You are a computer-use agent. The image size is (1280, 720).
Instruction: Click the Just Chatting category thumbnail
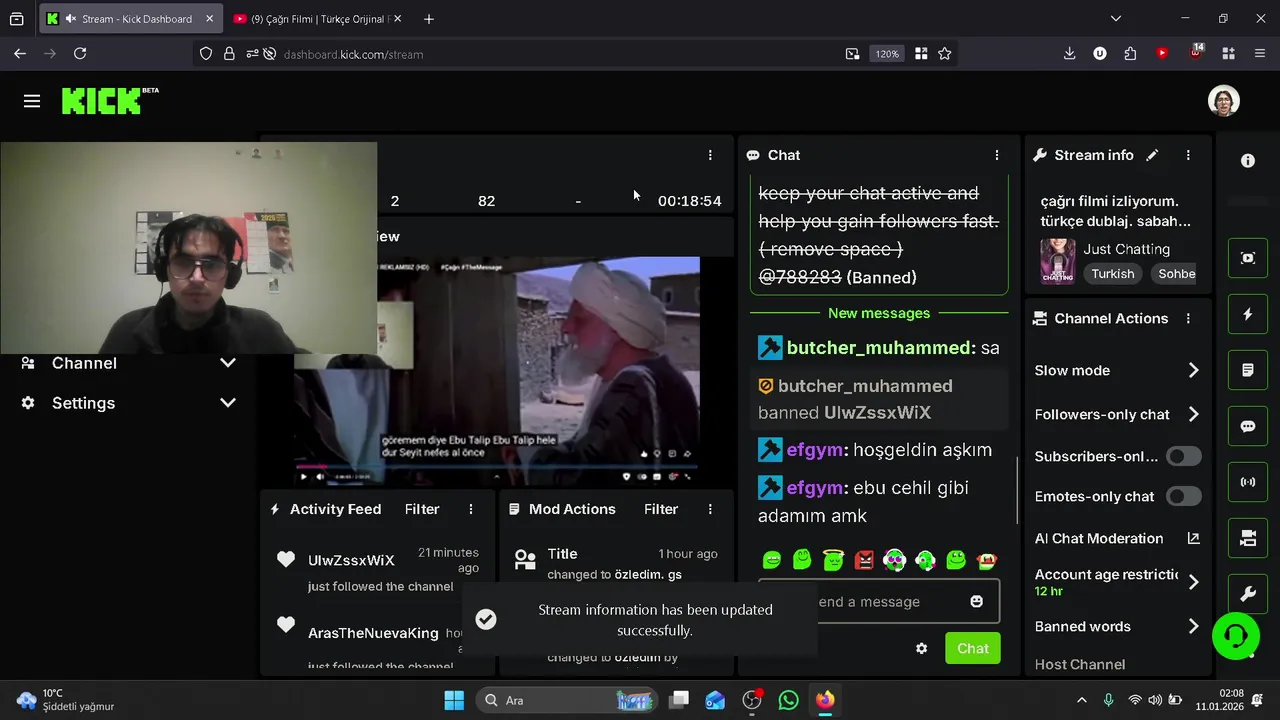pyautogui.click(x=1057, y=260)
